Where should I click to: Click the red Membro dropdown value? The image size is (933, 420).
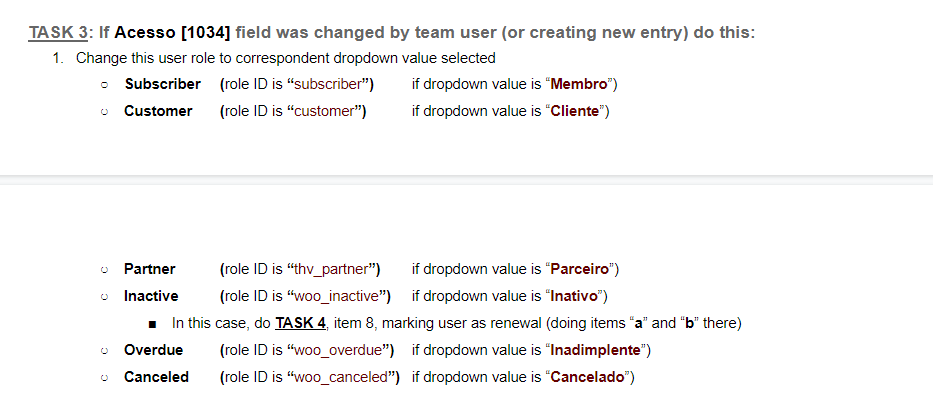[589, 84]
